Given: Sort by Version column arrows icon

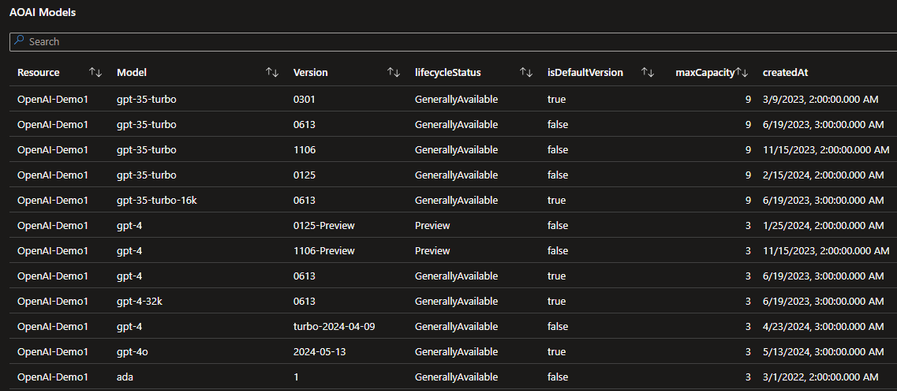Looking at the screenshot, I should pyautogui.click(x=394, y=73).
